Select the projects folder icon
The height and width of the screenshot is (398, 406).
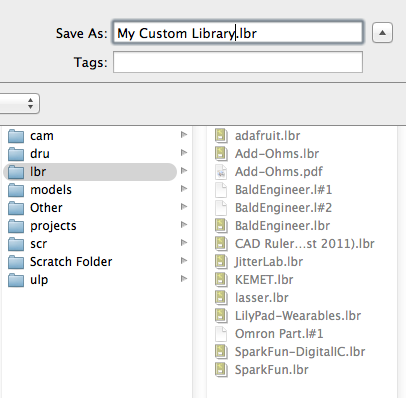pos(16,226)
